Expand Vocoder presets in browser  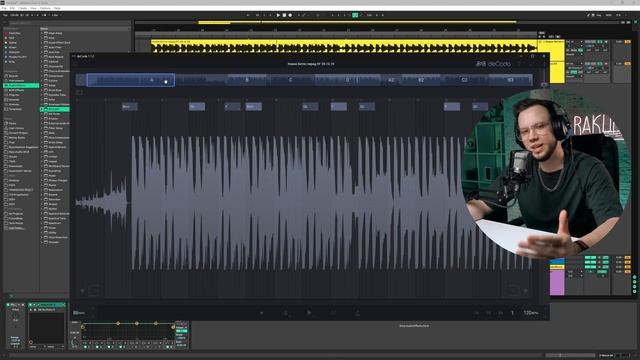tap(42, 242)
